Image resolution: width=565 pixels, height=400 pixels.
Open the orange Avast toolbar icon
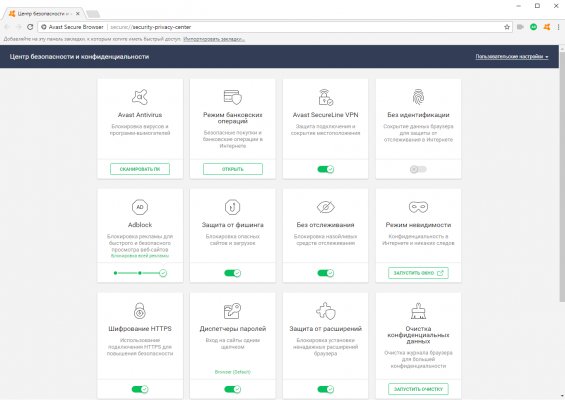click(547, 27)
